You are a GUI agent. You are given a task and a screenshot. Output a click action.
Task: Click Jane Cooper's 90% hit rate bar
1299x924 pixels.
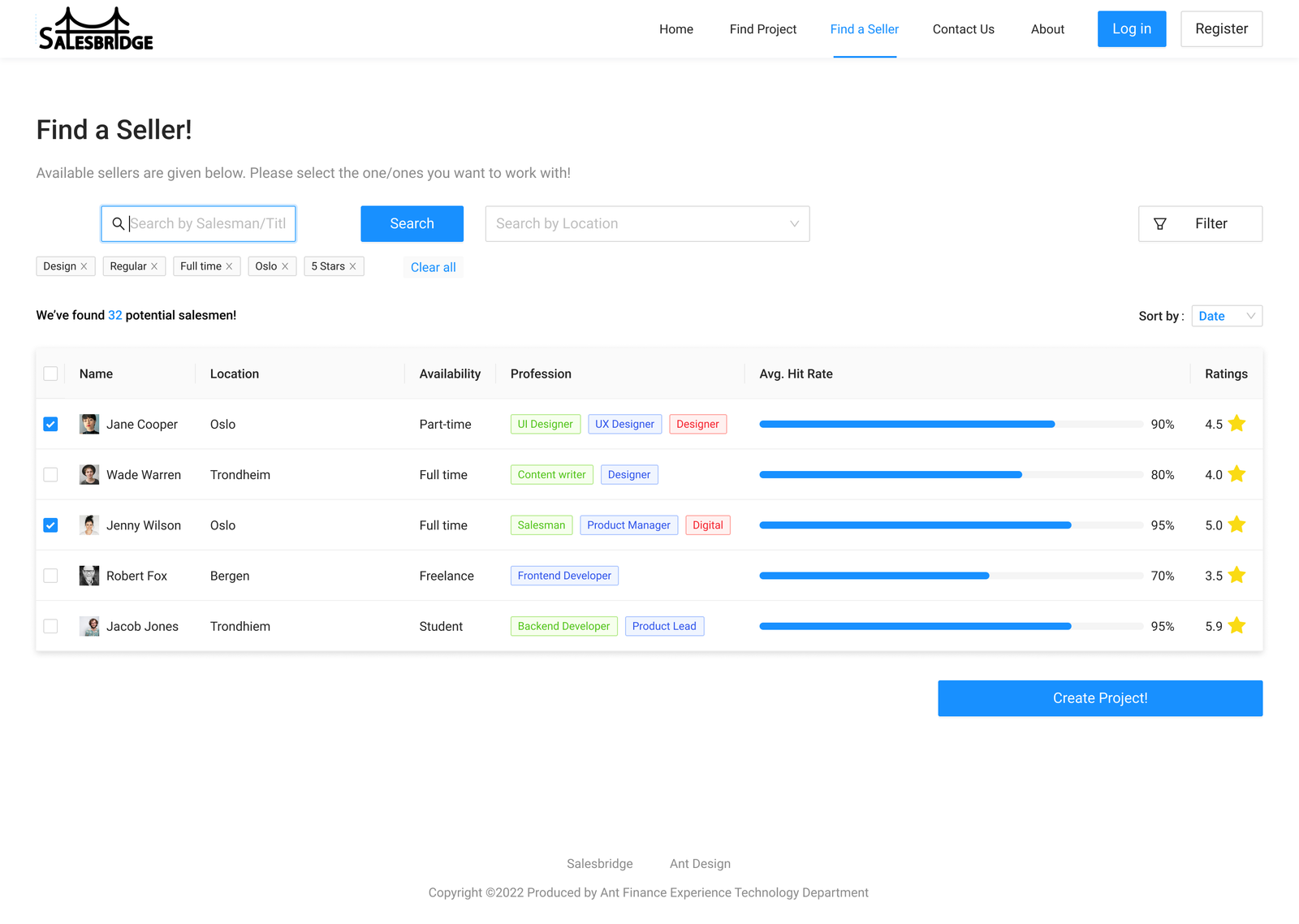(951, 424)
